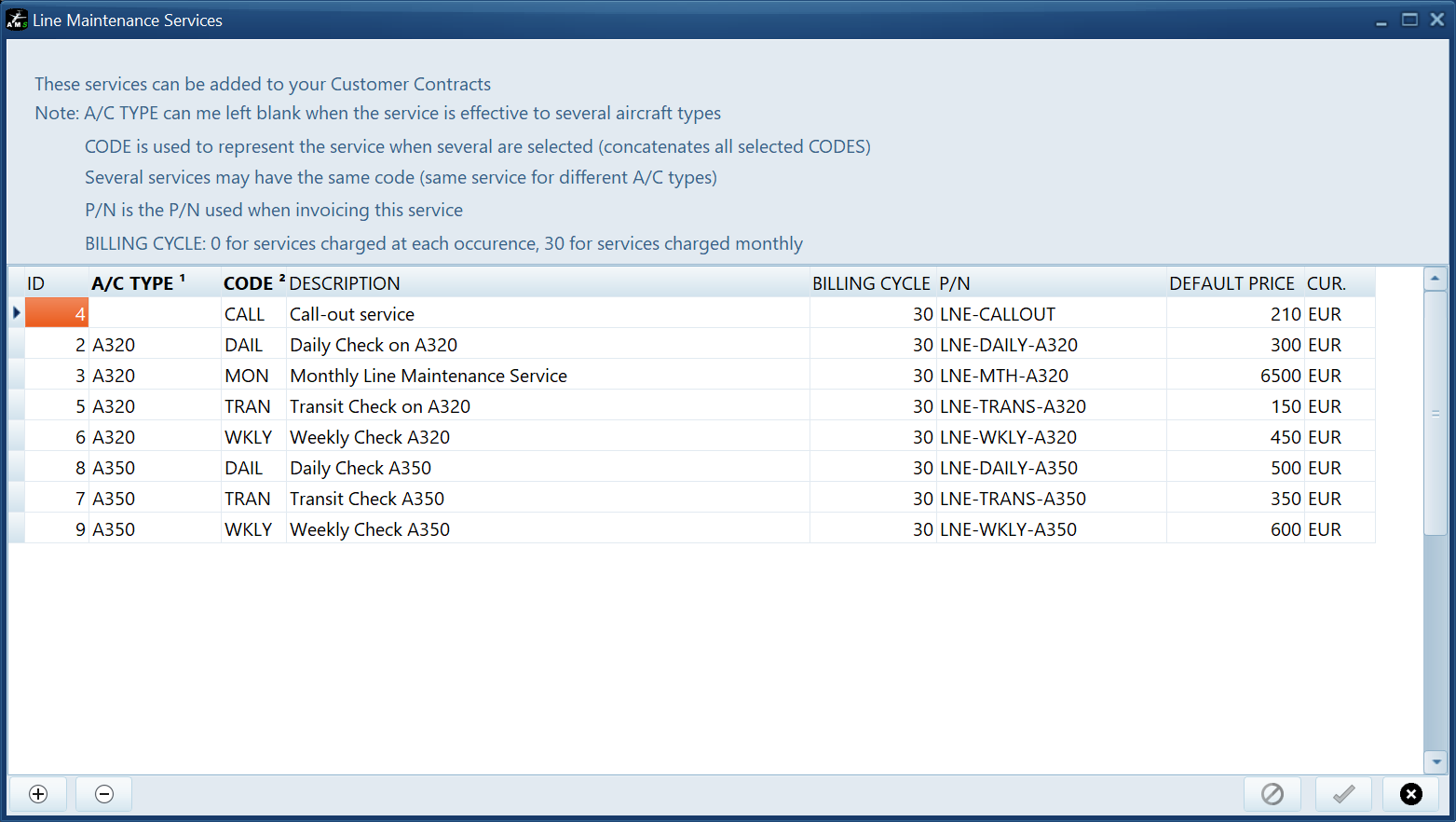
Task: Select the default price 300 cell
Action: (1234, 345)
